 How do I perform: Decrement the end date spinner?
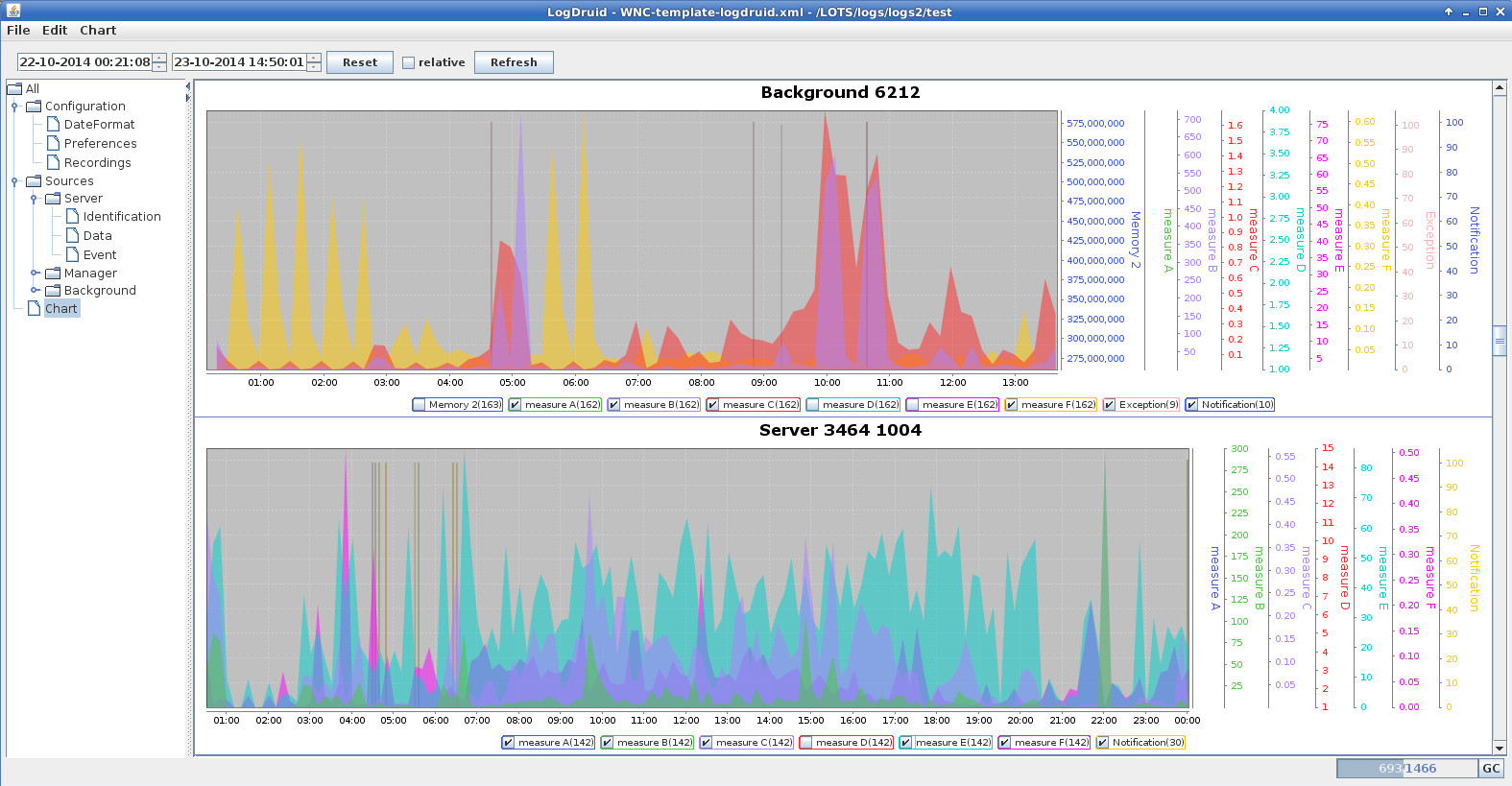click(x=313, y=67)
